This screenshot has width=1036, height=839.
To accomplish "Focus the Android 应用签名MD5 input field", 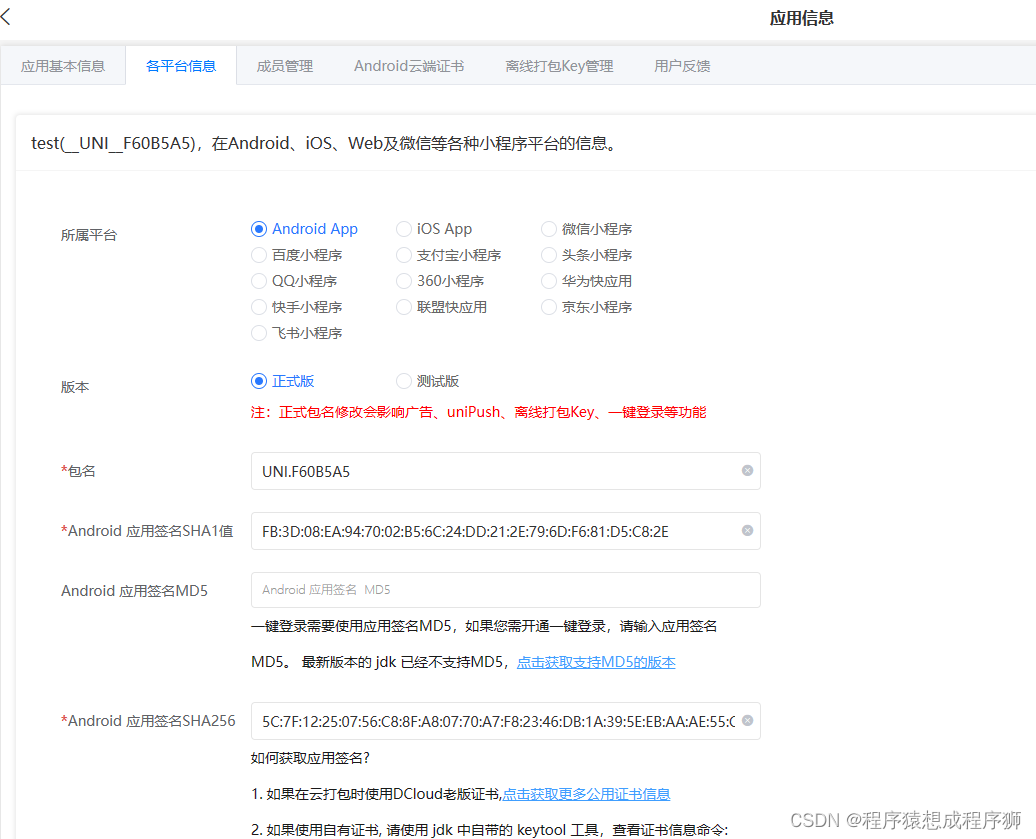I will tap(505, 590).
